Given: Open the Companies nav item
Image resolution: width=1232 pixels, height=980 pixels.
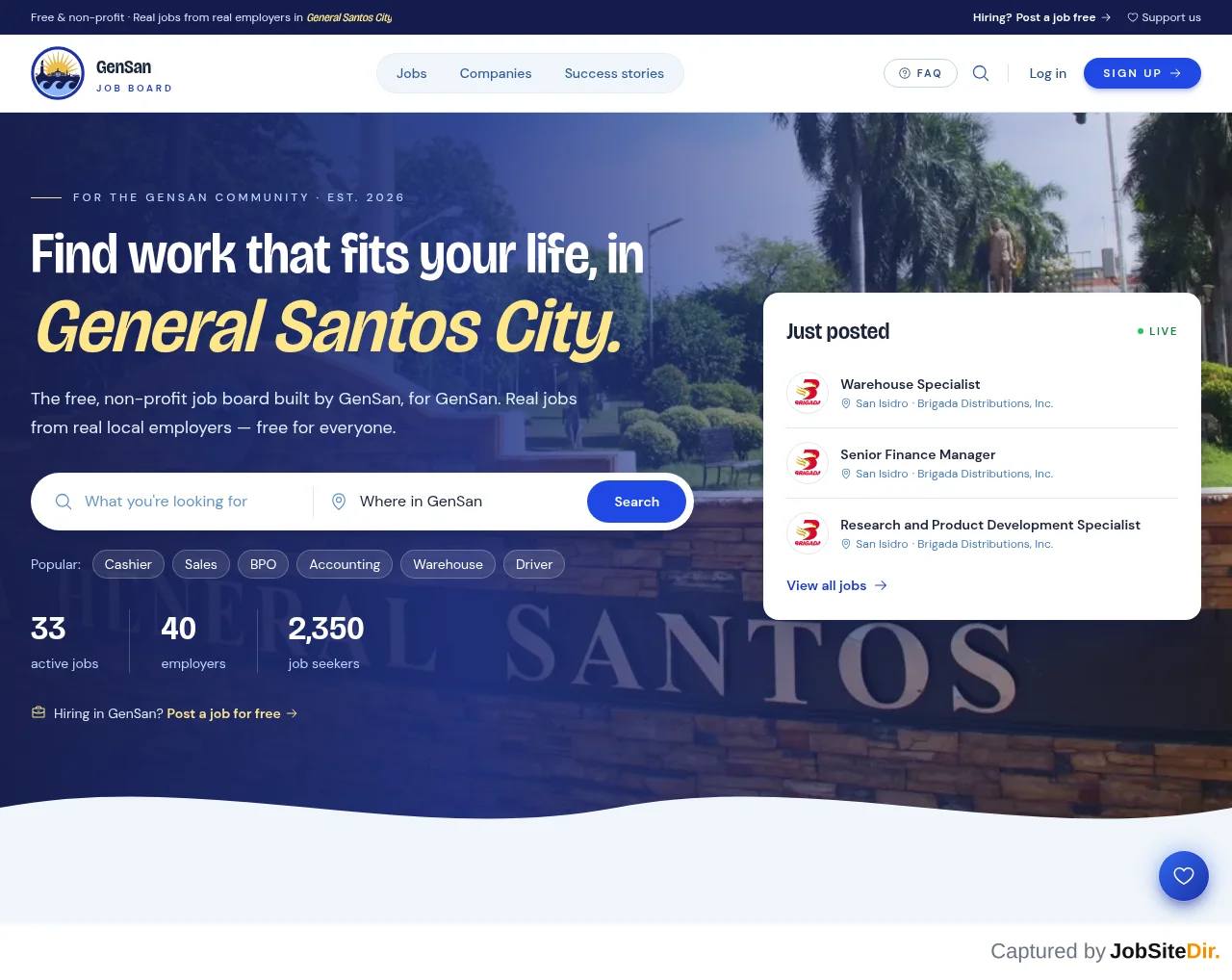Looking at the screenshot, I should click(496, 73).
